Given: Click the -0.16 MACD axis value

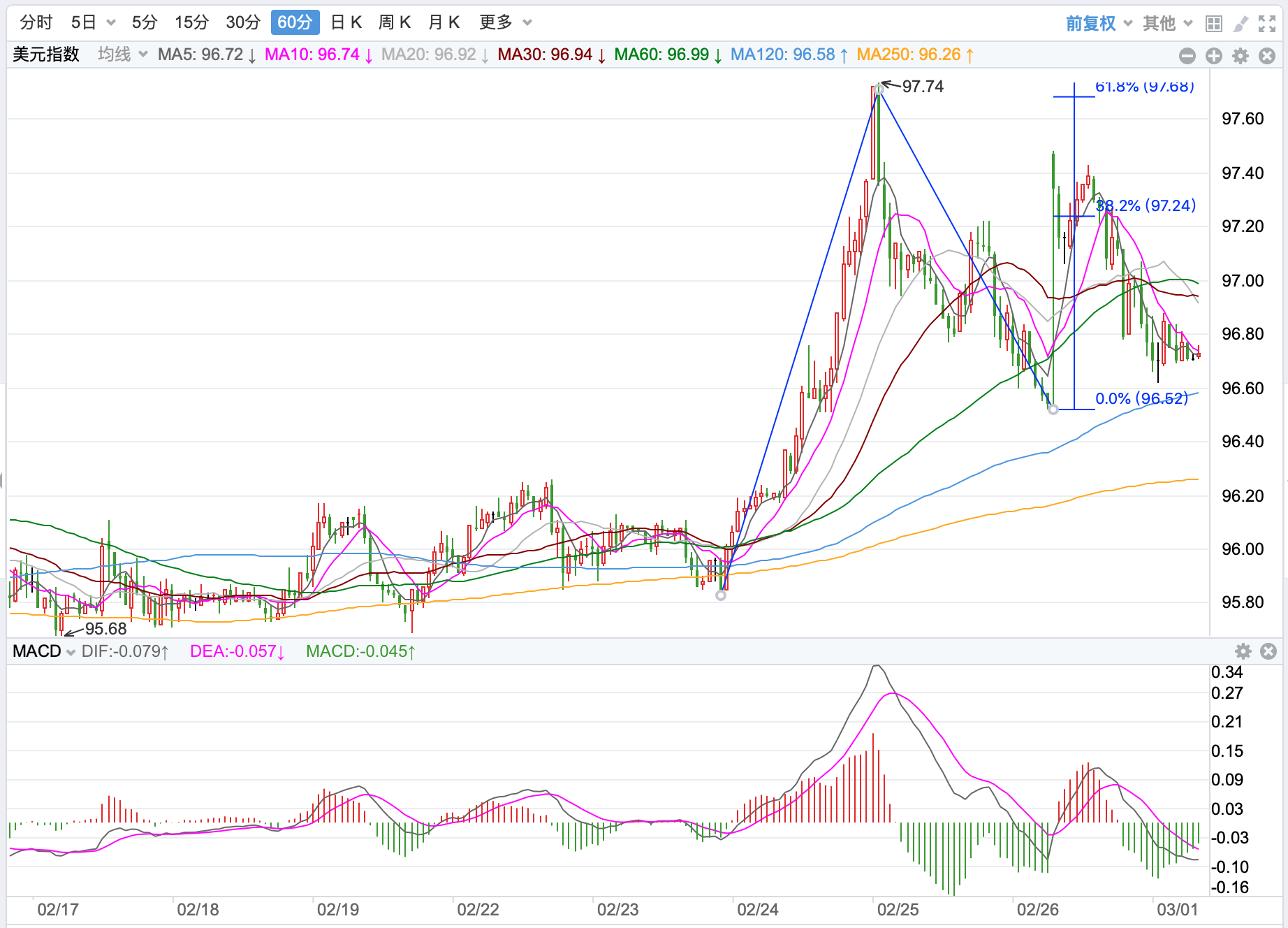Looking at the screenshot, I should (1230, 887).
